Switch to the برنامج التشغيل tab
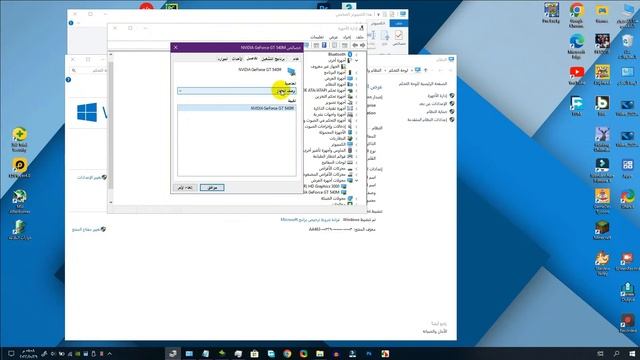The width and height of the screenshot is (640, 360). coord(273,59)
